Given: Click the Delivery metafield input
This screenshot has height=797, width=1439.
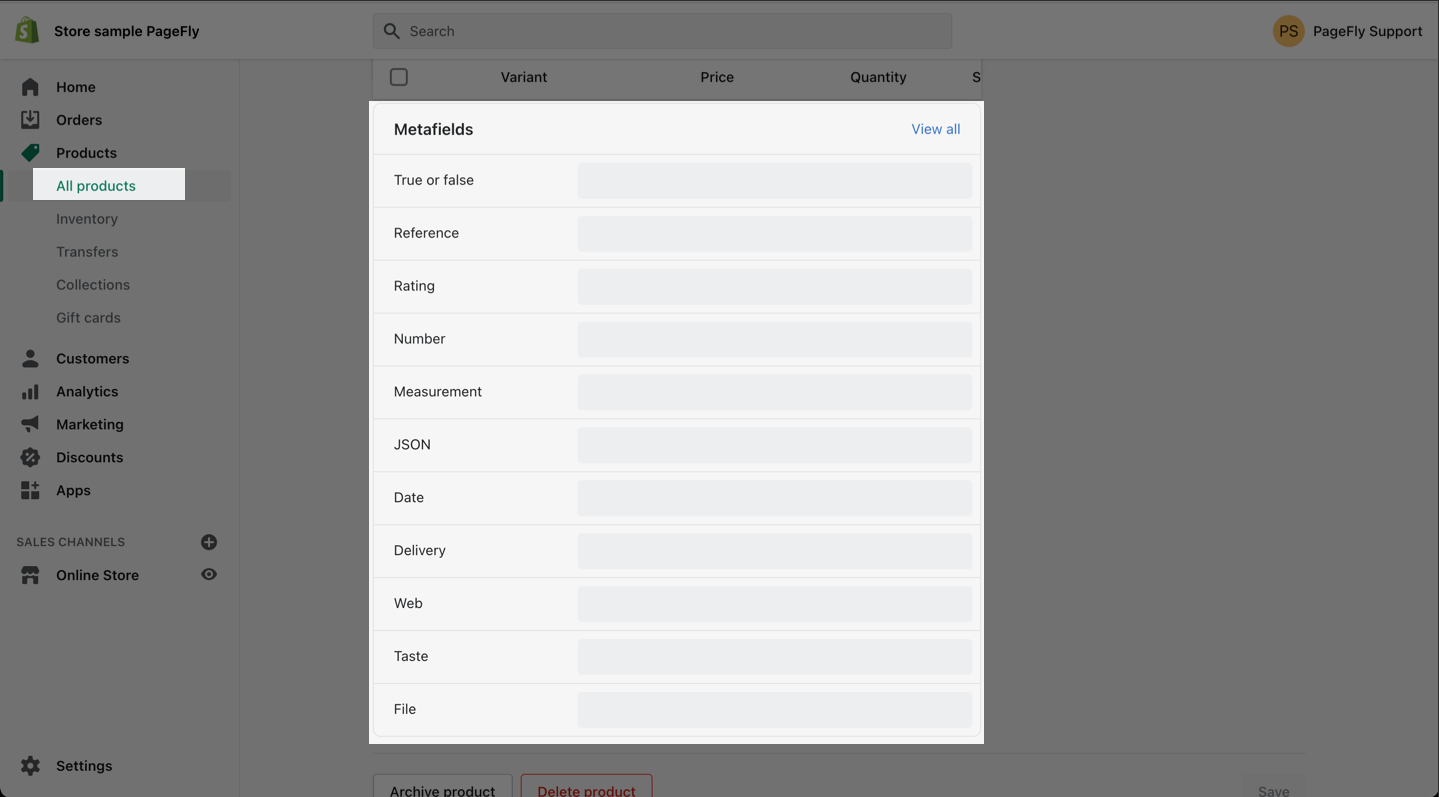Looking at the screenshot, I should point(774,551).
